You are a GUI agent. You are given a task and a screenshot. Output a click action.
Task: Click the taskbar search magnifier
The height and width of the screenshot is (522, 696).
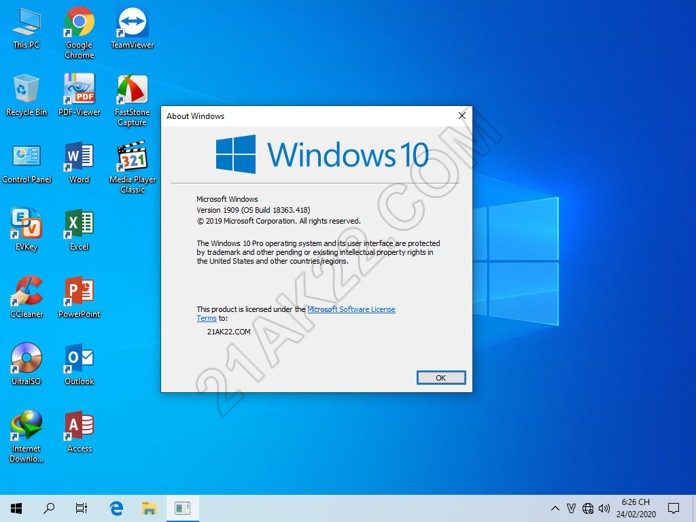49,508
